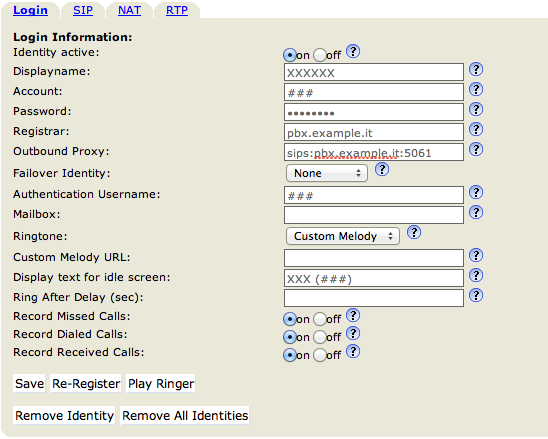Click the Re-Register button

(x=86, y=383)
